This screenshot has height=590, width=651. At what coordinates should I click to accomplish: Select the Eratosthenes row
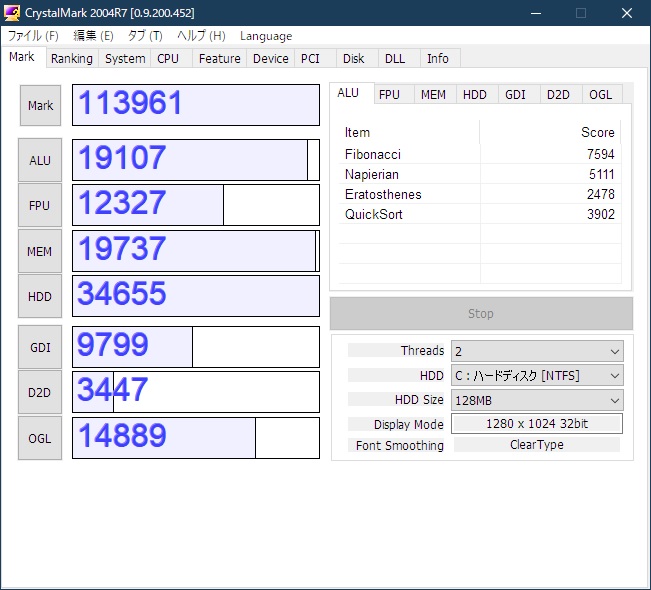tap(480, 194)
